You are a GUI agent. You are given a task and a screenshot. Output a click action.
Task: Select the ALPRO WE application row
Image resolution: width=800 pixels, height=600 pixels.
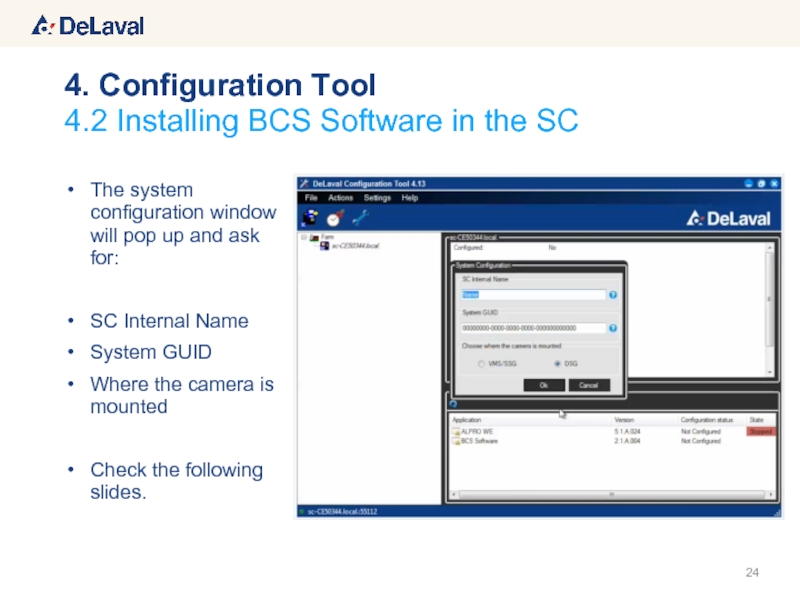tap(613, 432)
